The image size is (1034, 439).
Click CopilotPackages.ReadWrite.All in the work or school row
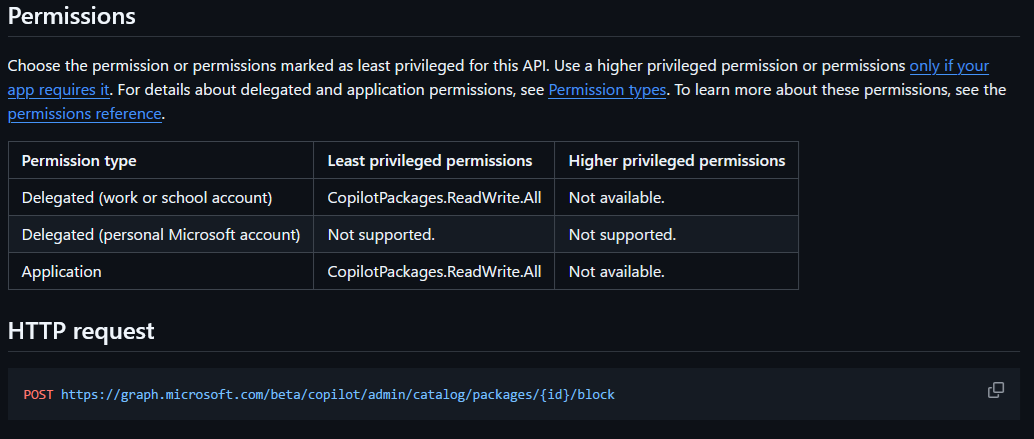coord(435,198)
